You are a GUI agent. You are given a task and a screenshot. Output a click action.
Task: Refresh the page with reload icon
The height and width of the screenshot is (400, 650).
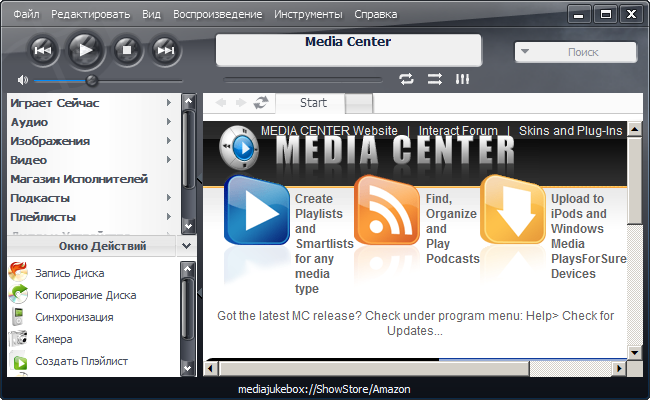[261, 102]
